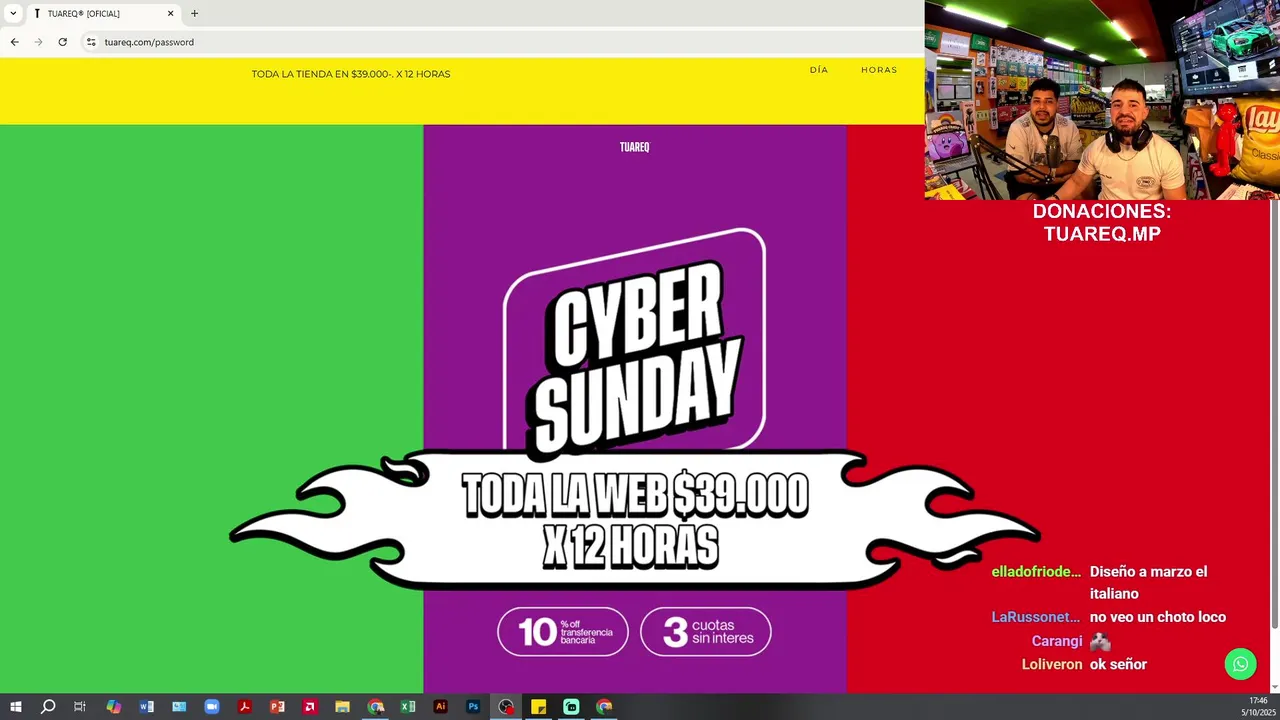Open a new browser tab

[x=194, y=13]
